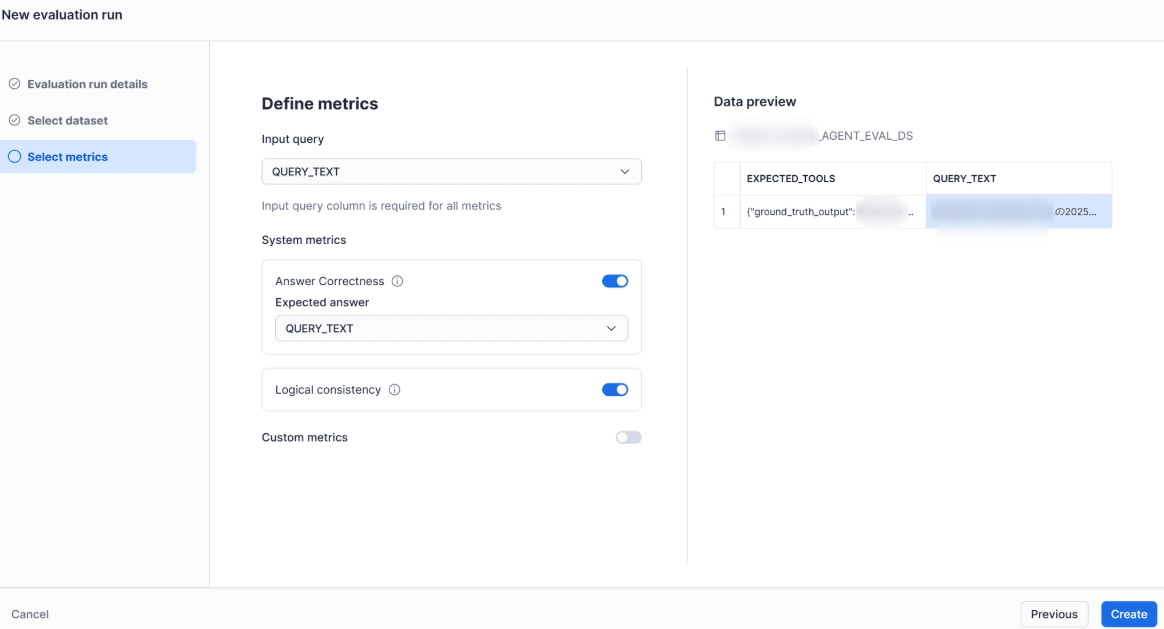
Task: Click the Select metrics step circle icon
Action: (14, 157)
